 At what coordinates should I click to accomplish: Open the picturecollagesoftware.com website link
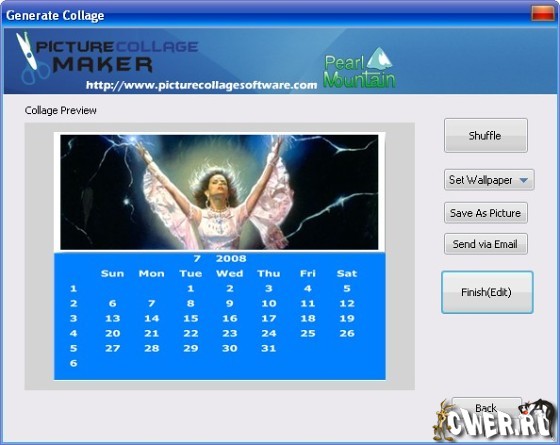(201, 85)
